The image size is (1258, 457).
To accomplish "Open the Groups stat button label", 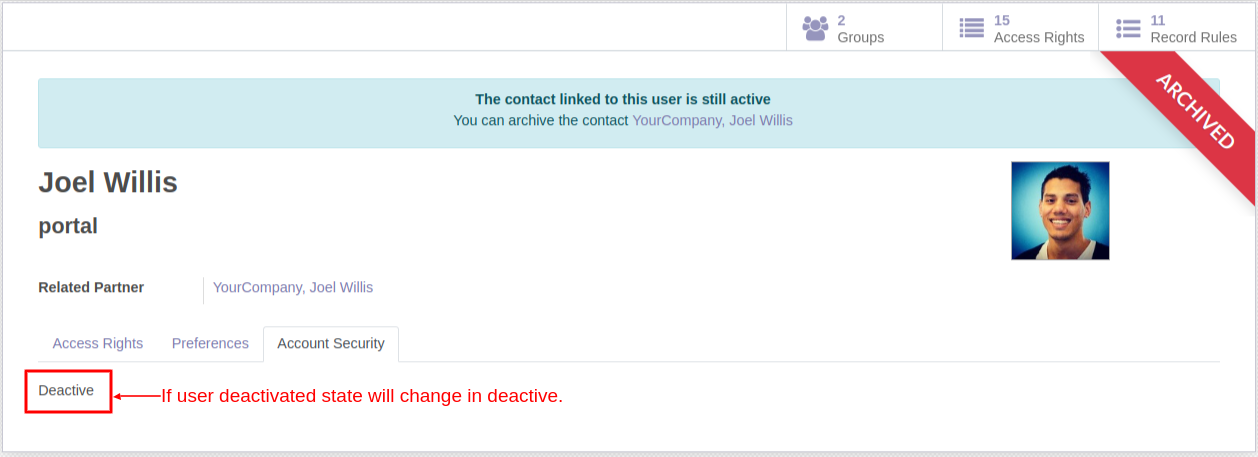I will click(861, 37).
